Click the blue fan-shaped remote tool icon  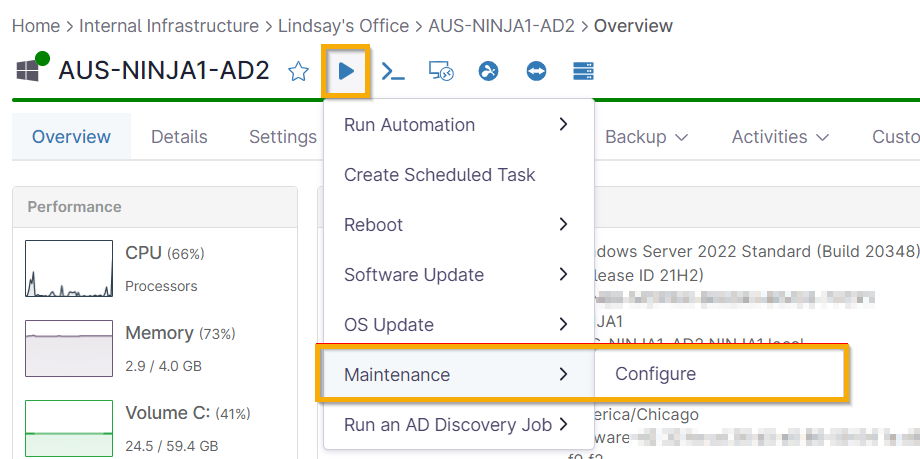pyautogui.click(x=488, y=71)
